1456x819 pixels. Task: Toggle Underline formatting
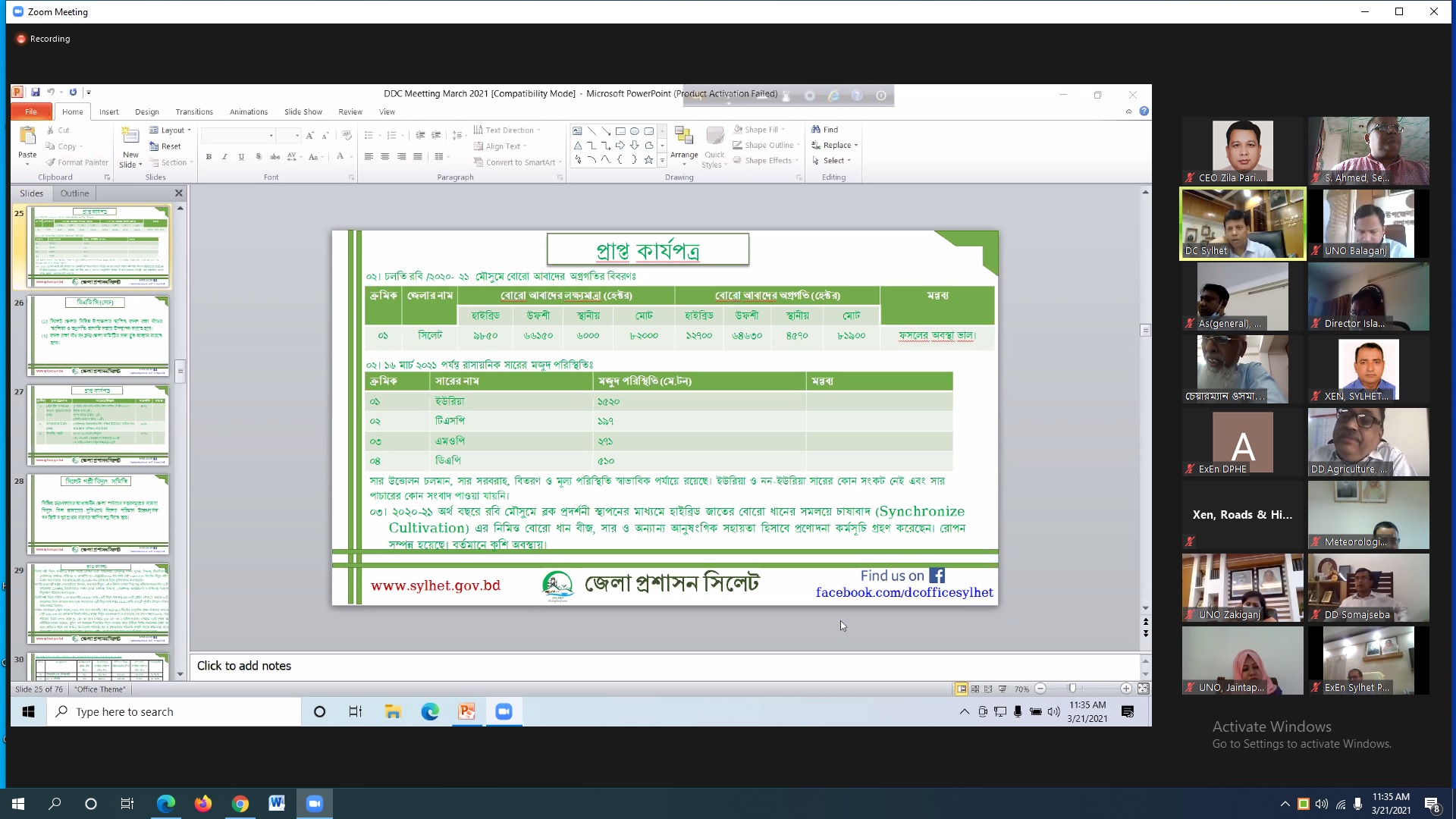[x=241, y=157]
